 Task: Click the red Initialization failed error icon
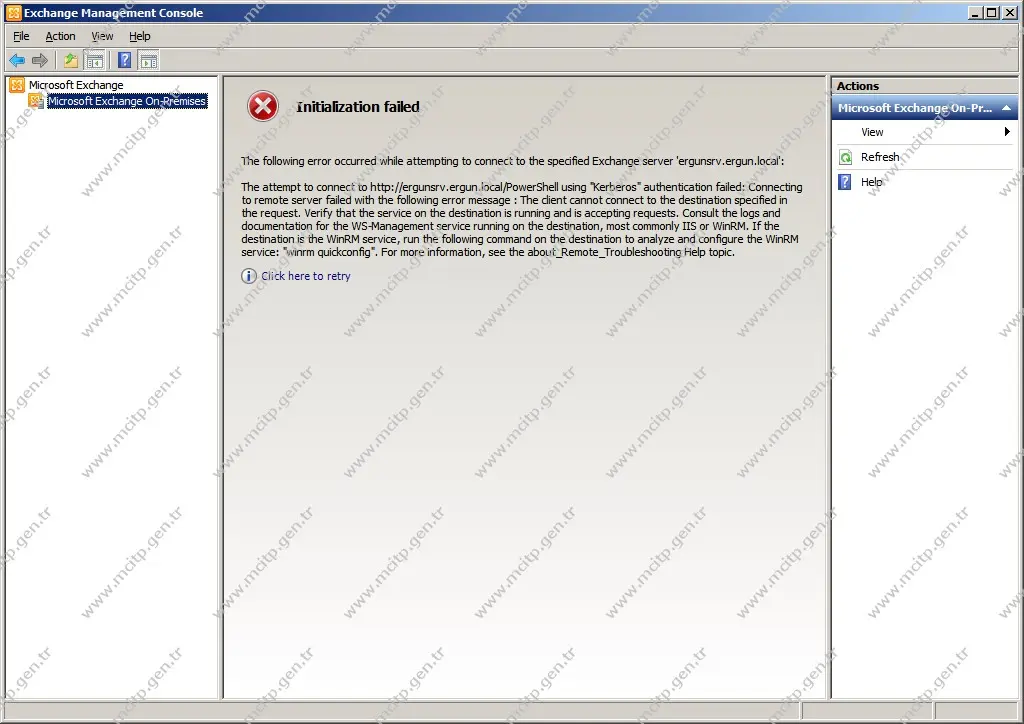(x=263, y=106)
